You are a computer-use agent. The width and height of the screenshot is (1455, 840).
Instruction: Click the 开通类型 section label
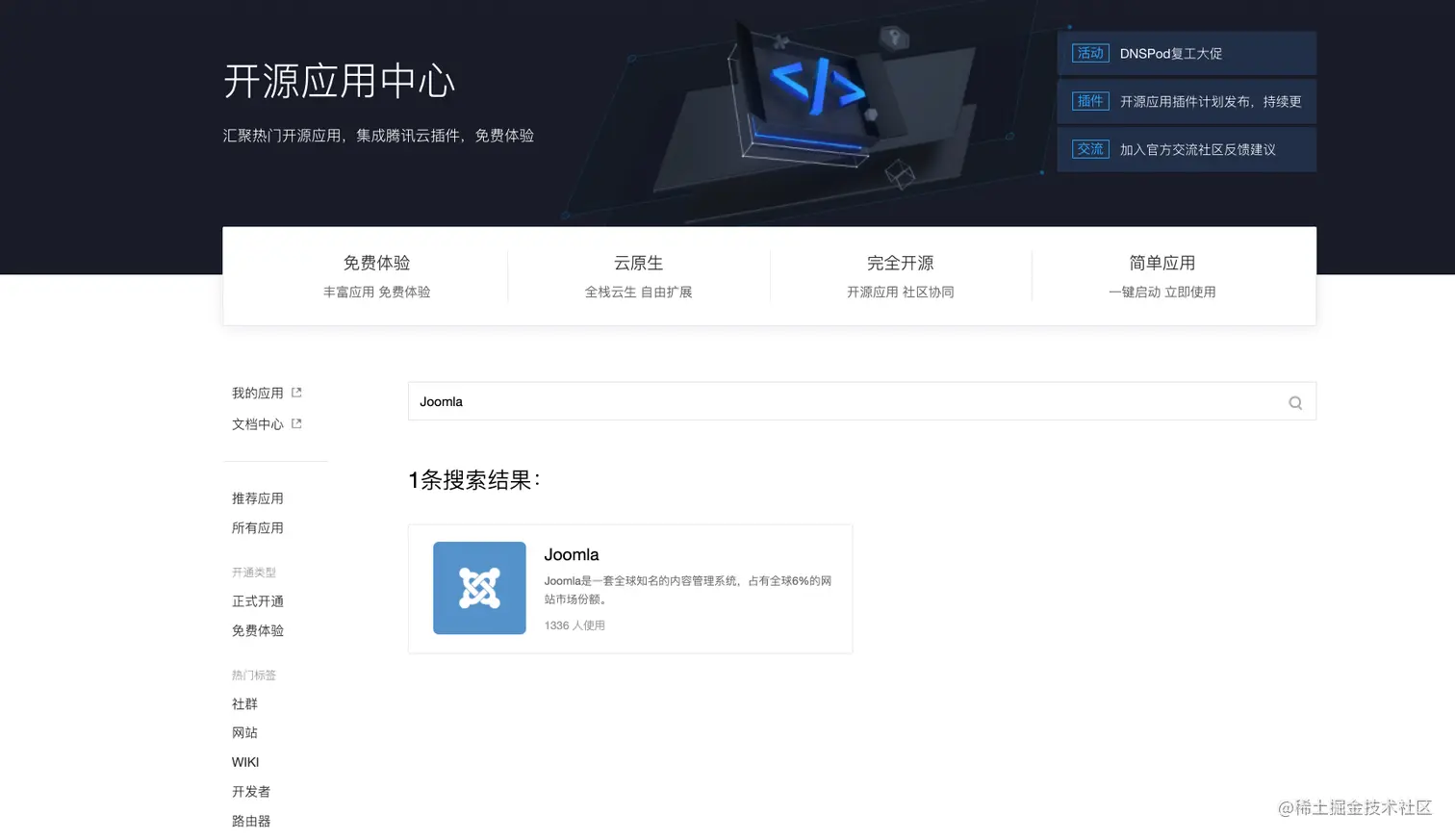coord(254,573)
